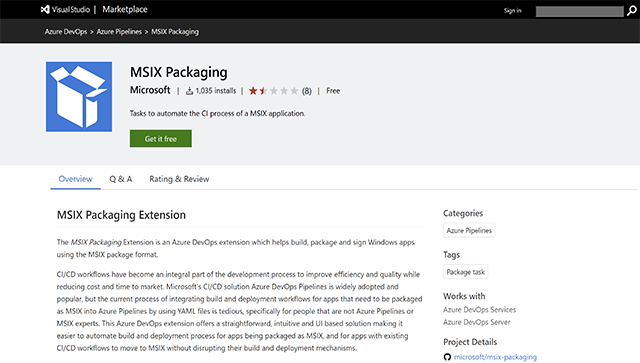This screenshot has width=640, height=363.
Task: Click the installs download icon
Action: point(189,91)
